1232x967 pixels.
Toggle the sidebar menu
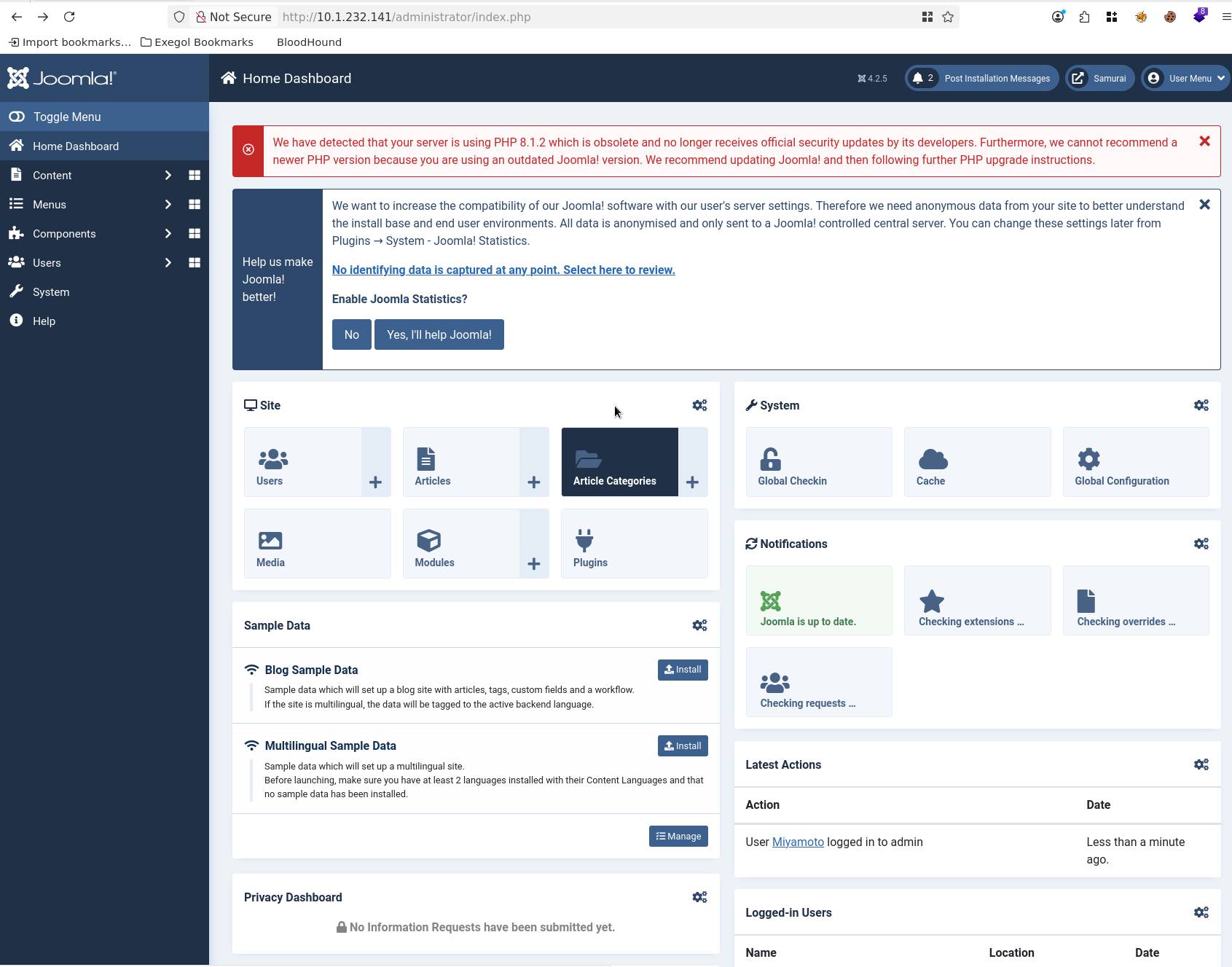[104, 117]
